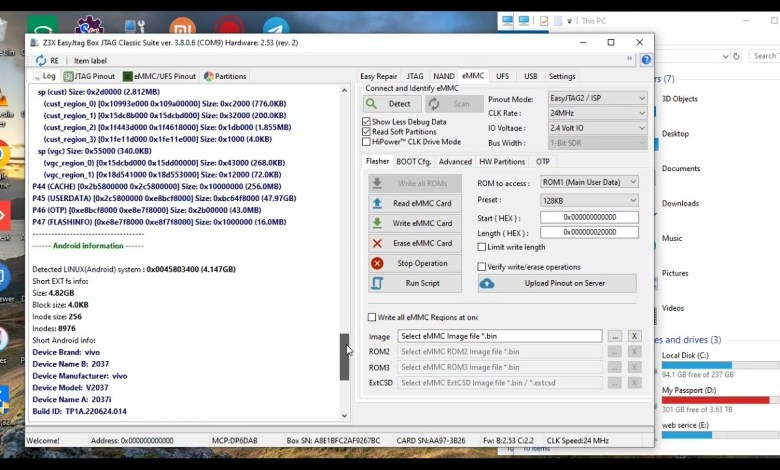
Task: Click the toolbar overflow chevron icon
Action: click(x=629, y=59)
